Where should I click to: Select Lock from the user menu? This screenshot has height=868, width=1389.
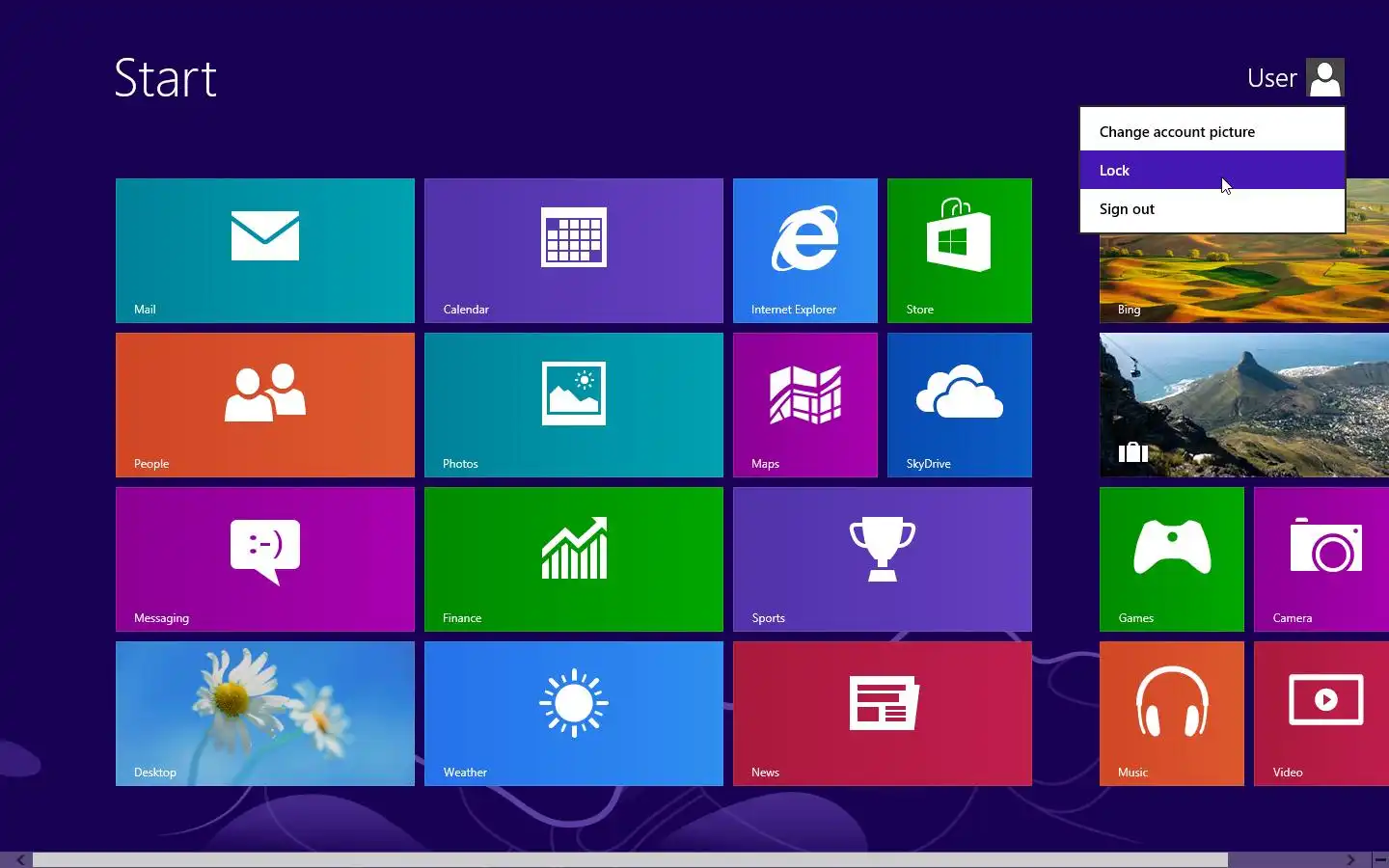click(x=1212, y=170)
